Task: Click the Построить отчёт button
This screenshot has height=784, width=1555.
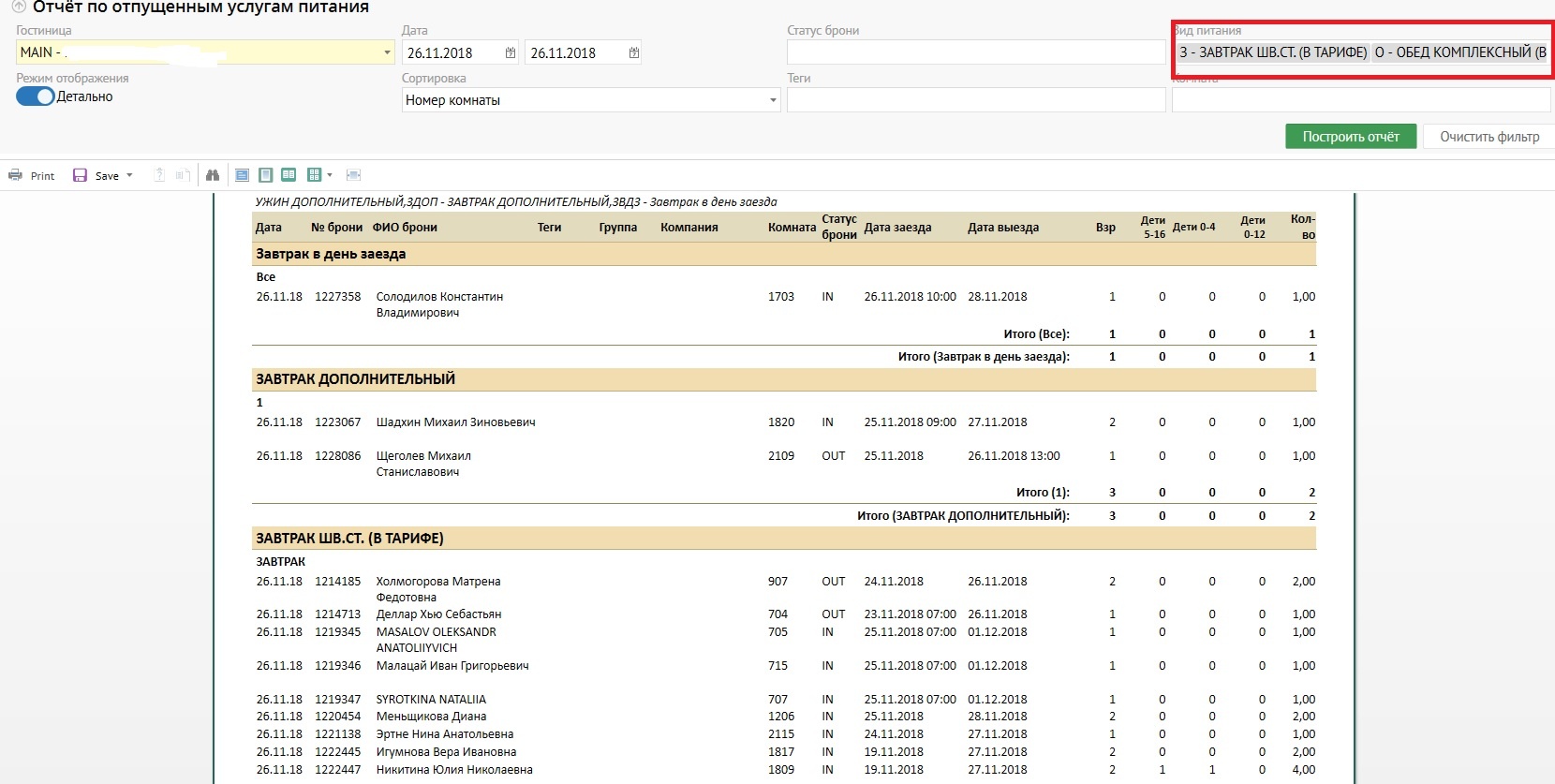Action: [x=1350, y=137]
